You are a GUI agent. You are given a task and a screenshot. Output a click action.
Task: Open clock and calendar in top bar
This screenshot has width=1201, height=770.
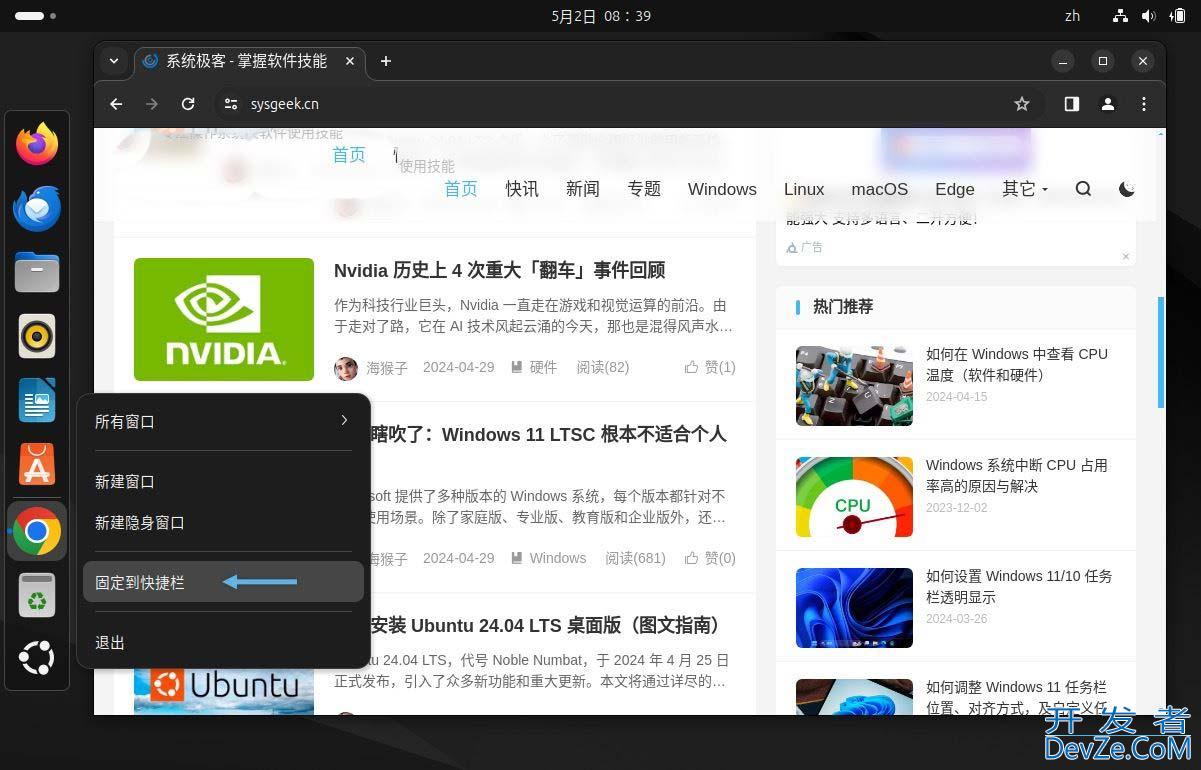click(601, 16)
